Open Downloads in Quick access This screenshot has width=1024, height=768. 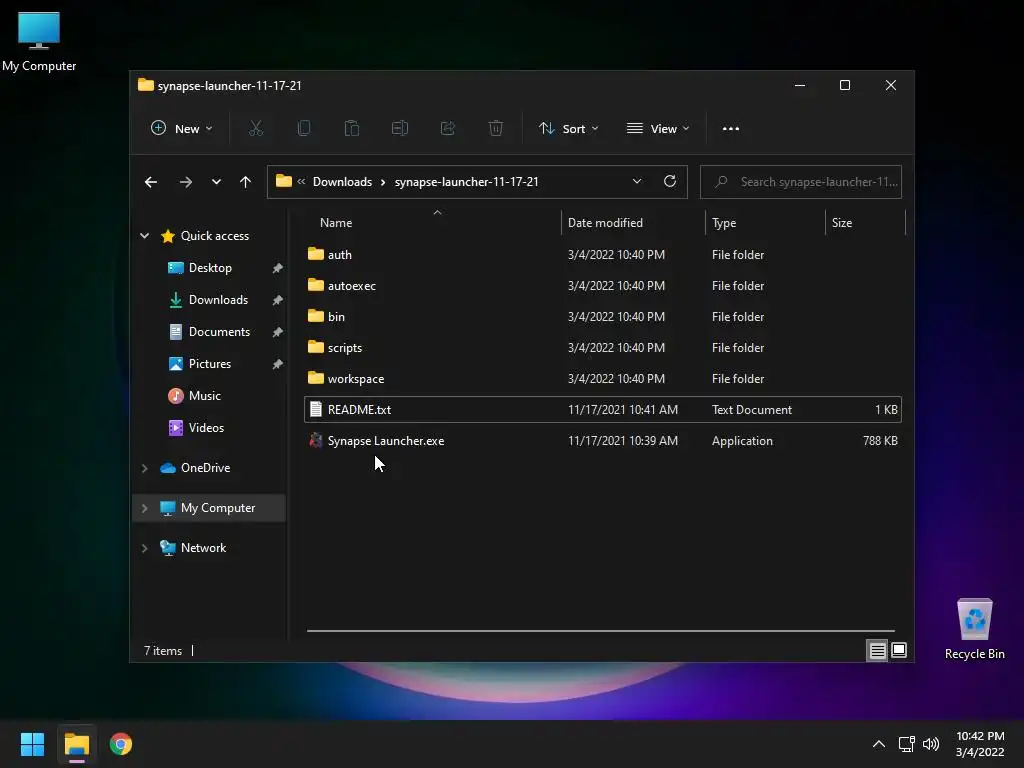coord(218,300)
